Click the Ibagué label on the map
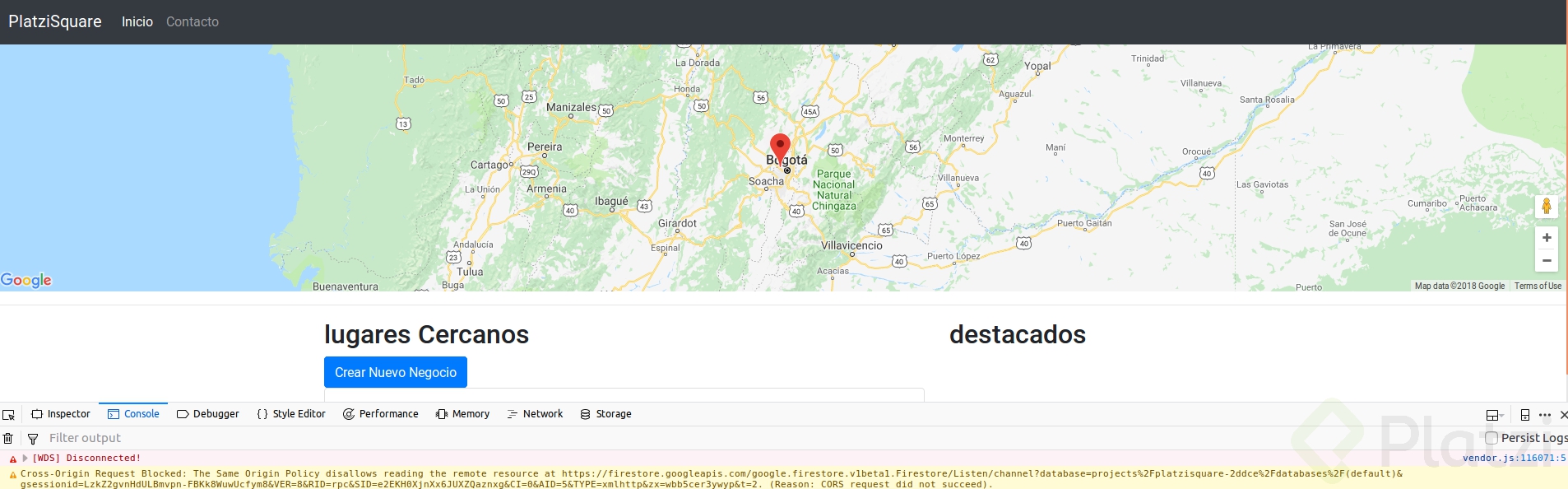Screen dimensions: 1568x489 tap(611, 201)
